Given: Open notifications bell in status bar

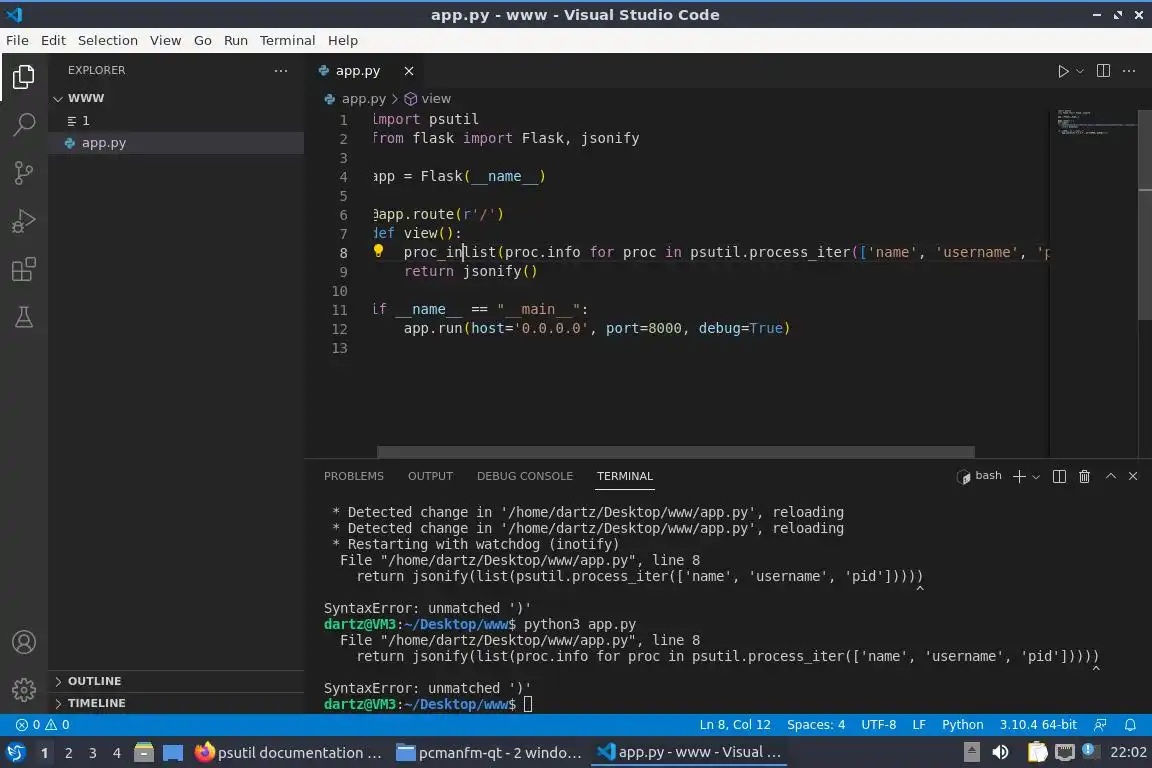Looking at the screenshot, I should [x=1130, y=725].
